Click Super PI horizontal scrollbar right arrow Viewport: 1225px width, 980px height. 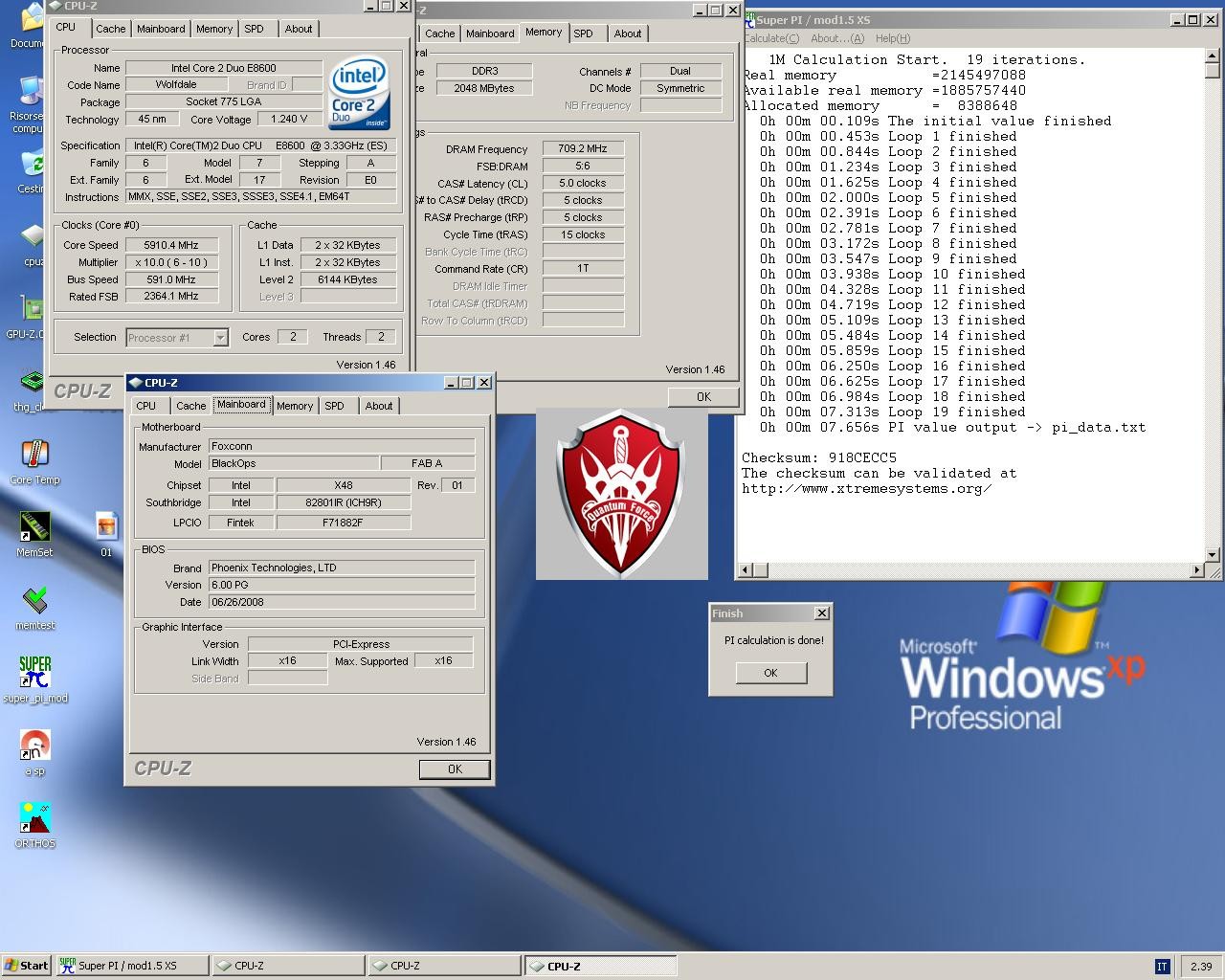point(1197,570)
